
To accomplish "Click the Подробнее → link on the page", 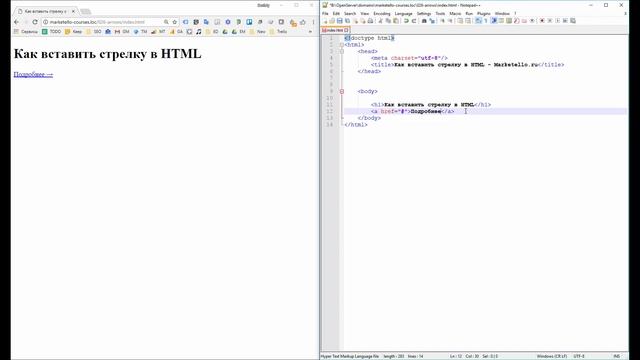I will (x=33, y=74).
